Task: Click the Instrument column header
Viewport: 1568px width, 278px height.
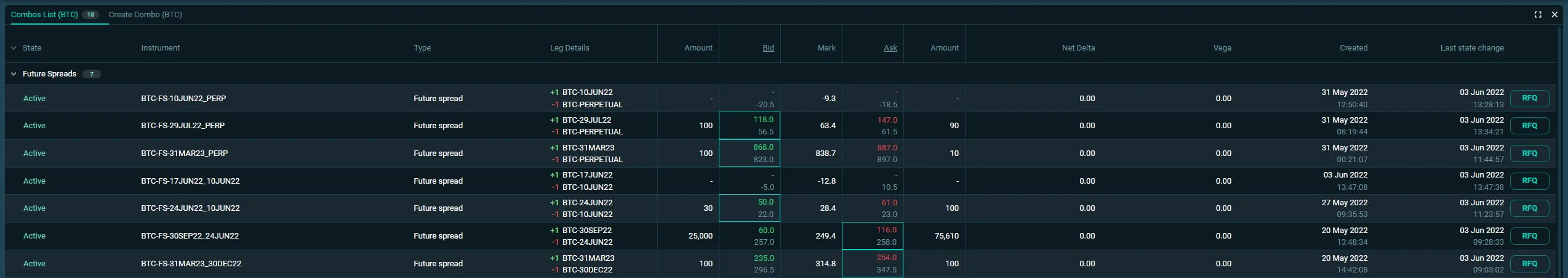Action: (161, 48)
